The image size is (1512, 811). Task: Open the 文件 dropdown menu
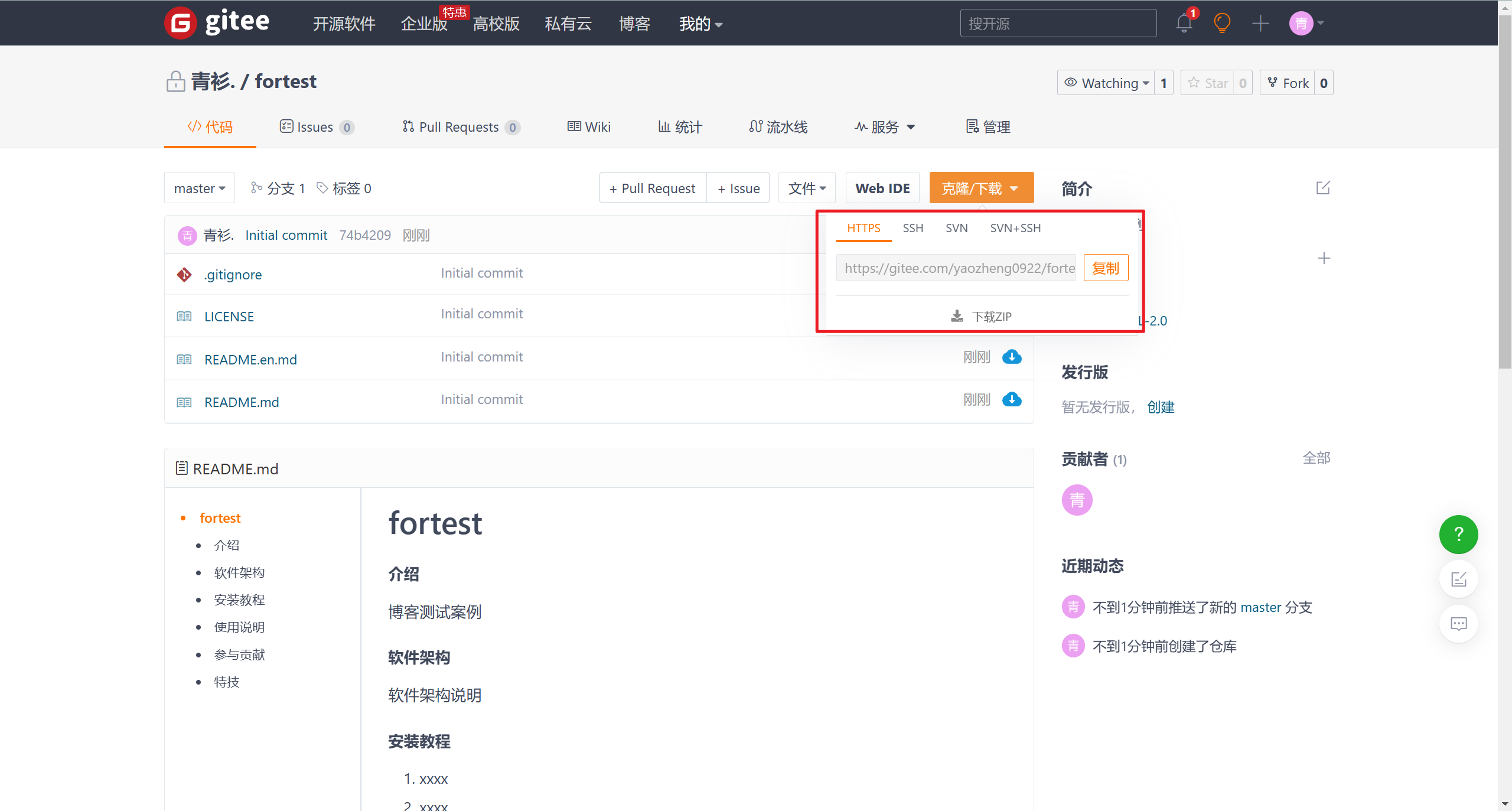(x=806, y=188)
